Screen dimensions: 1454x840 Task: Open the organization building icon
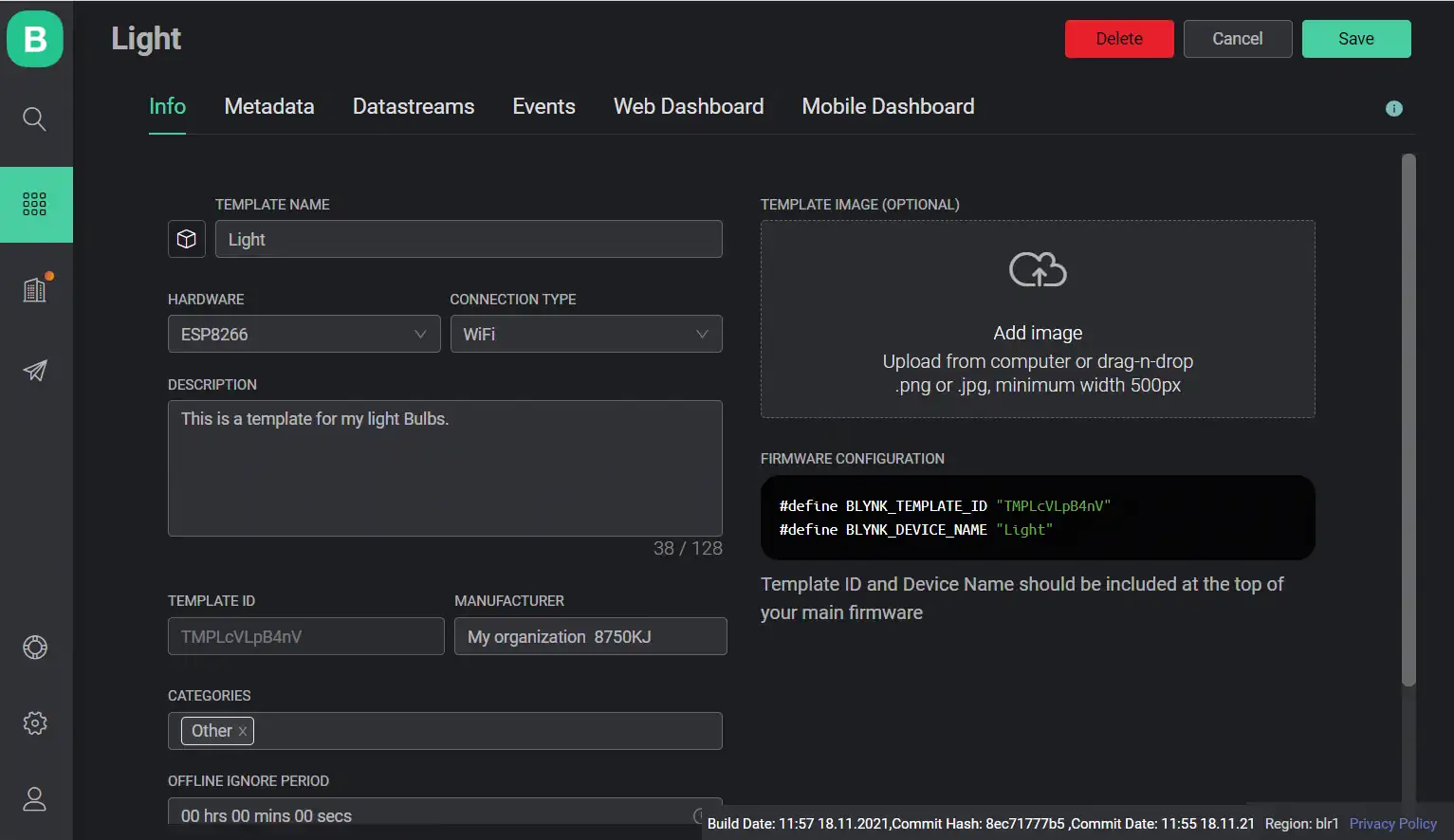tap(35, 289)
